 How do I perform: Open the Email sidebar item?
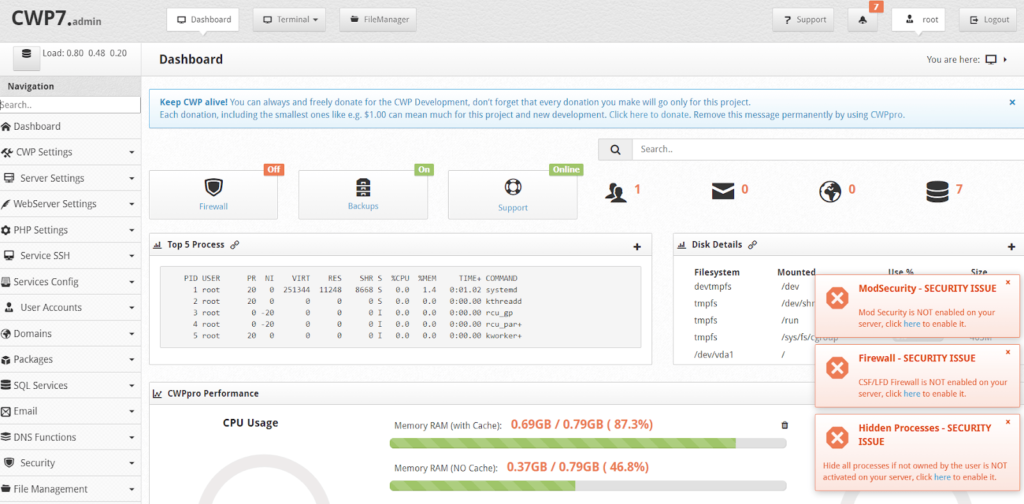coord(71,411)
